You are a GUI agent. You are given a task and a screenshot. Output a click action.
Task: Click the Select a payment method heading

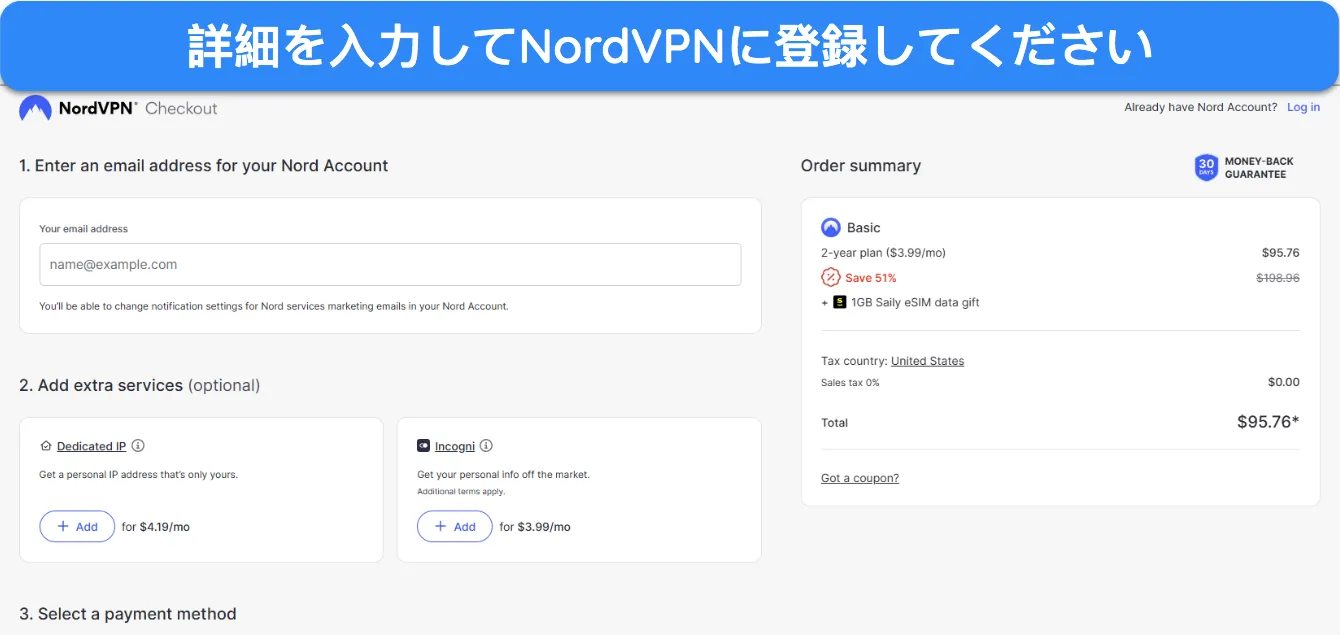128,614
